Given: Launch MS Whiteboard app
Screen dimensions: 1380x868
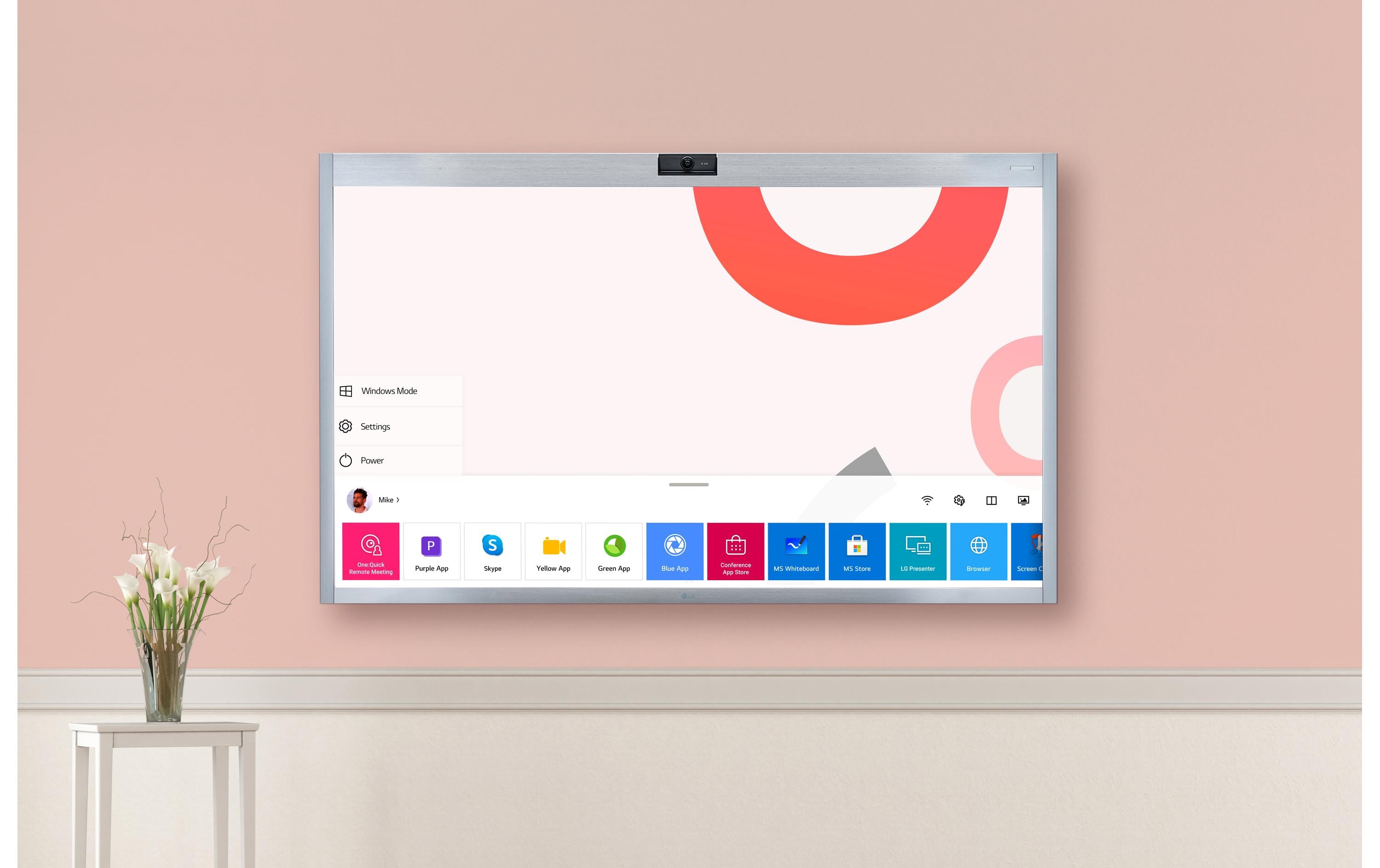Looking at the screenshot, I should pos(796,550).
